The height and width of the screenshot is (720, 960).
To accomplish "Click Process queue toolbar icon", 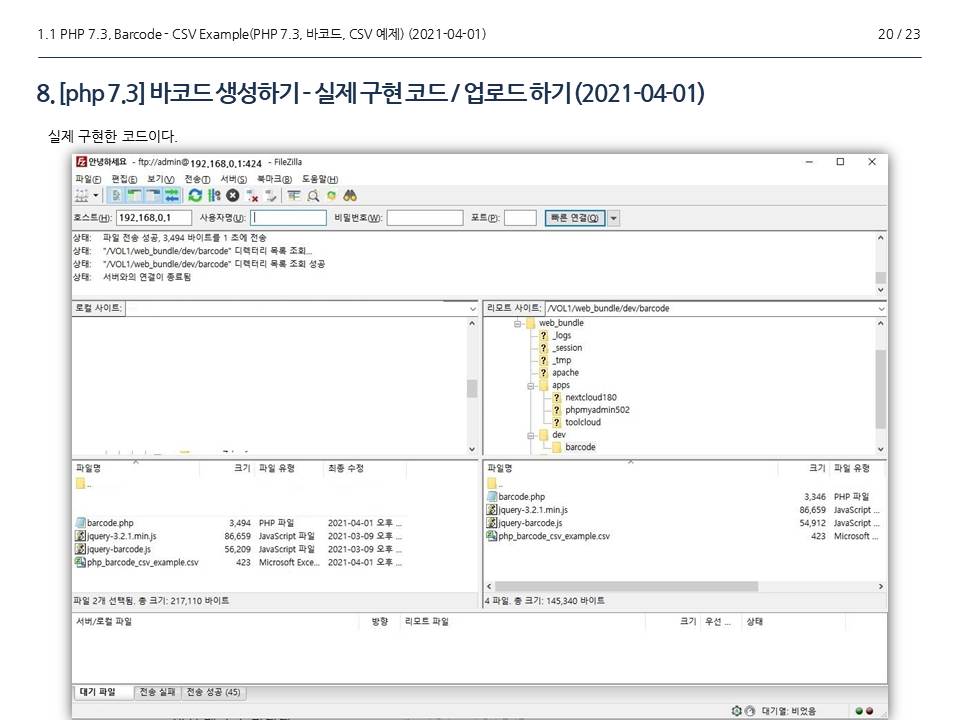I will click(214, 196).
